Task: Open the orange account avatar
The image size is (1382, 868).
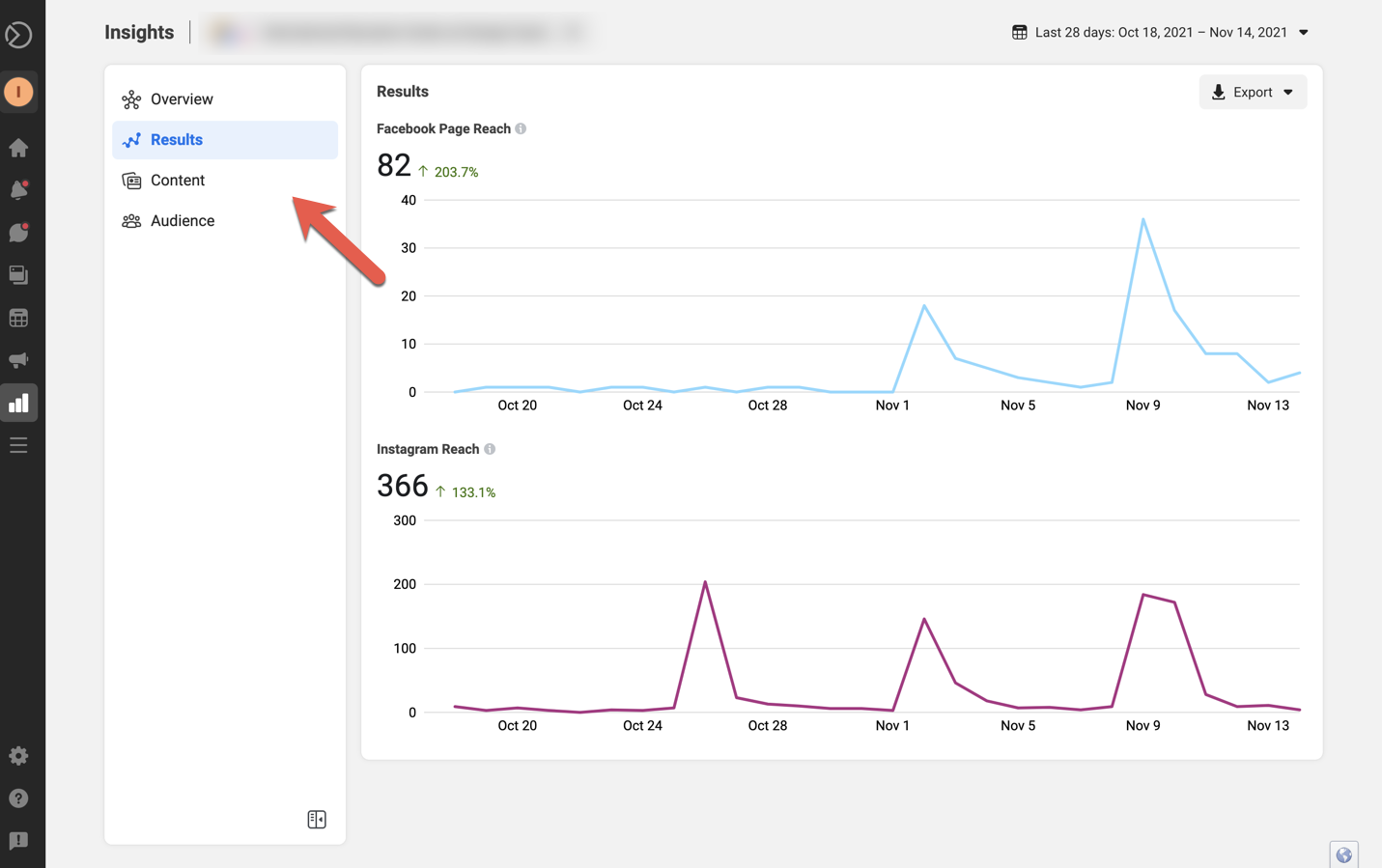Action: click(18, 92)
